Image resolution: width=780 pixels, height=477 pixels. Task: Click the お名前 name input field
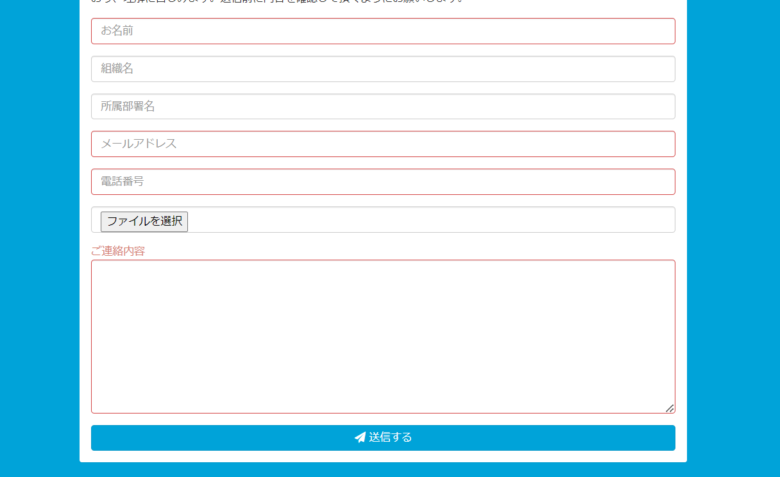[383, 31]
